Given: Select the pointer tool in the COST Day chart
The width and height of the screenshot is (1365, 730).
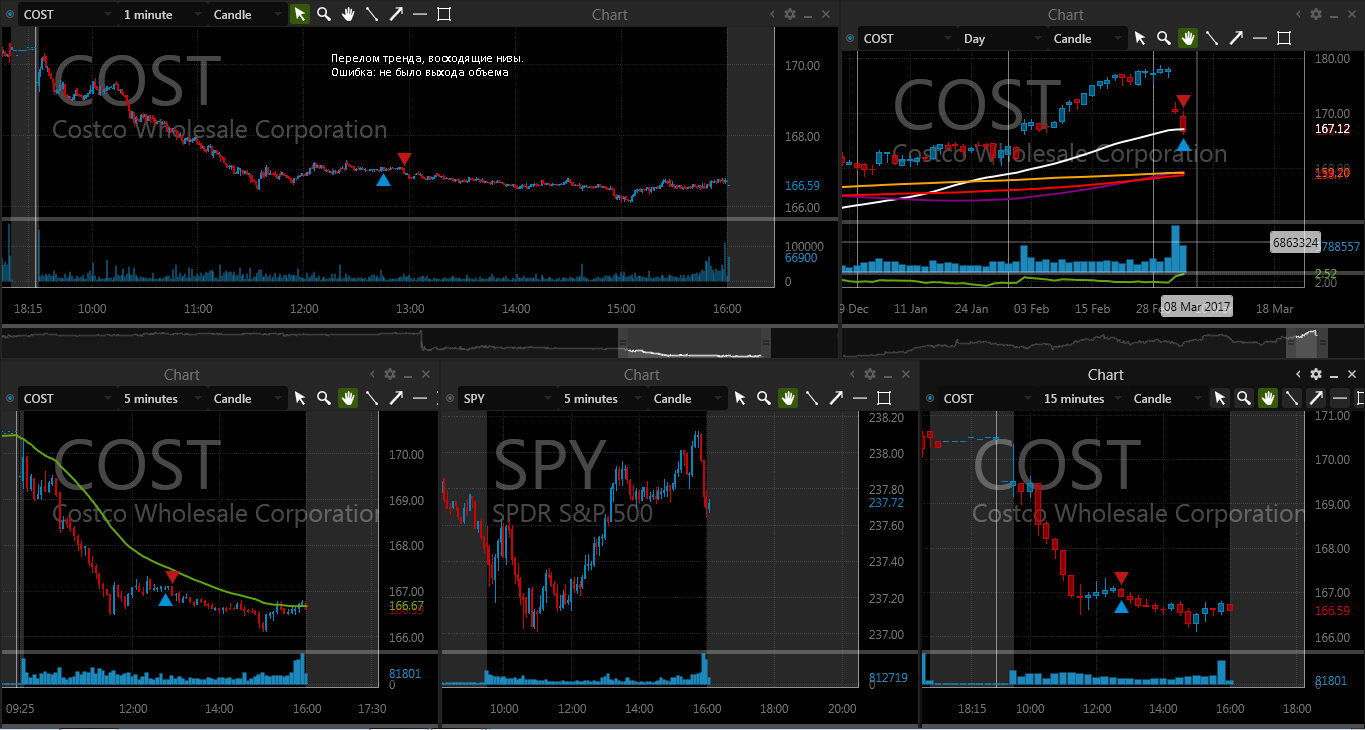Looking at the screenshot, I should pos(1140,38).
